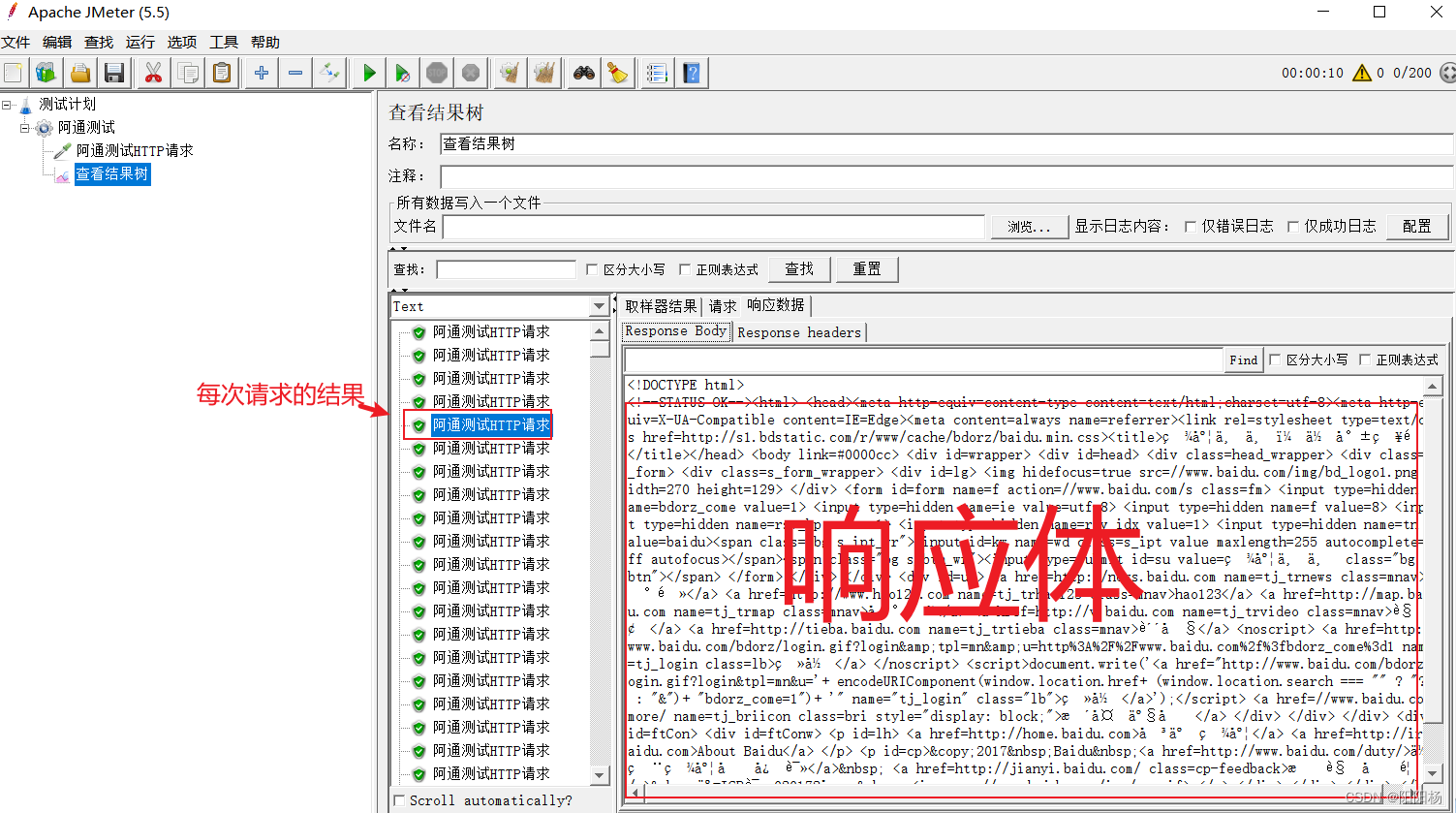Click the results list vertical scrollbar
1456x813 pixels.
pos(600,552)
